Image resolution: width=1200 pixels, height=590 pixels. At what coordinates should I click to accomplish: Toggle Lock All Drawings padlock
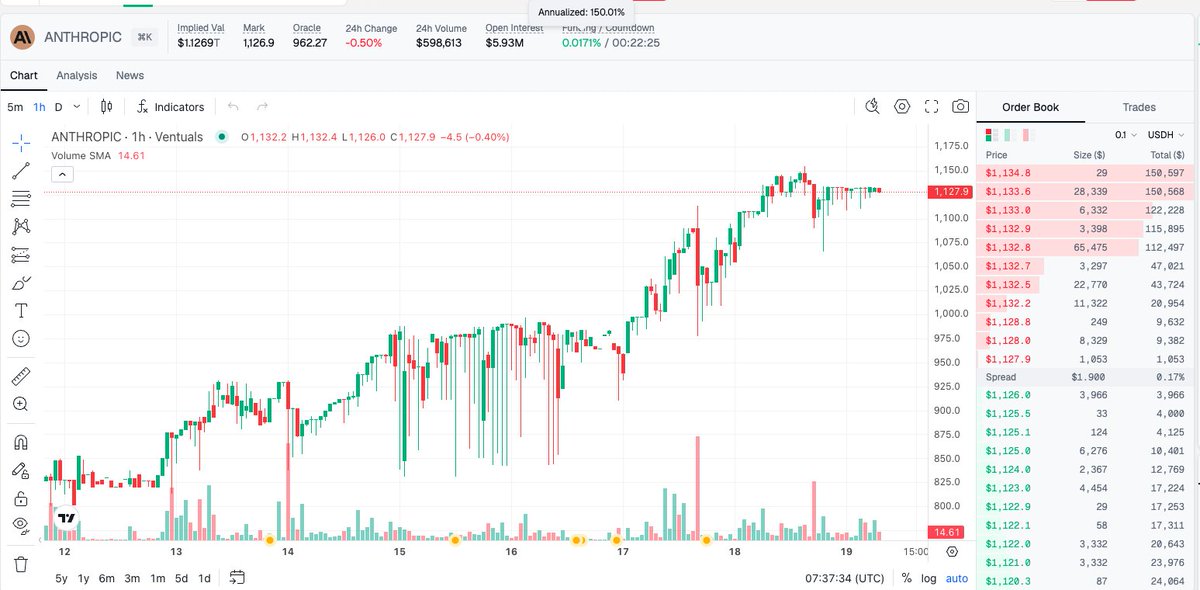[x=21, y=498]
